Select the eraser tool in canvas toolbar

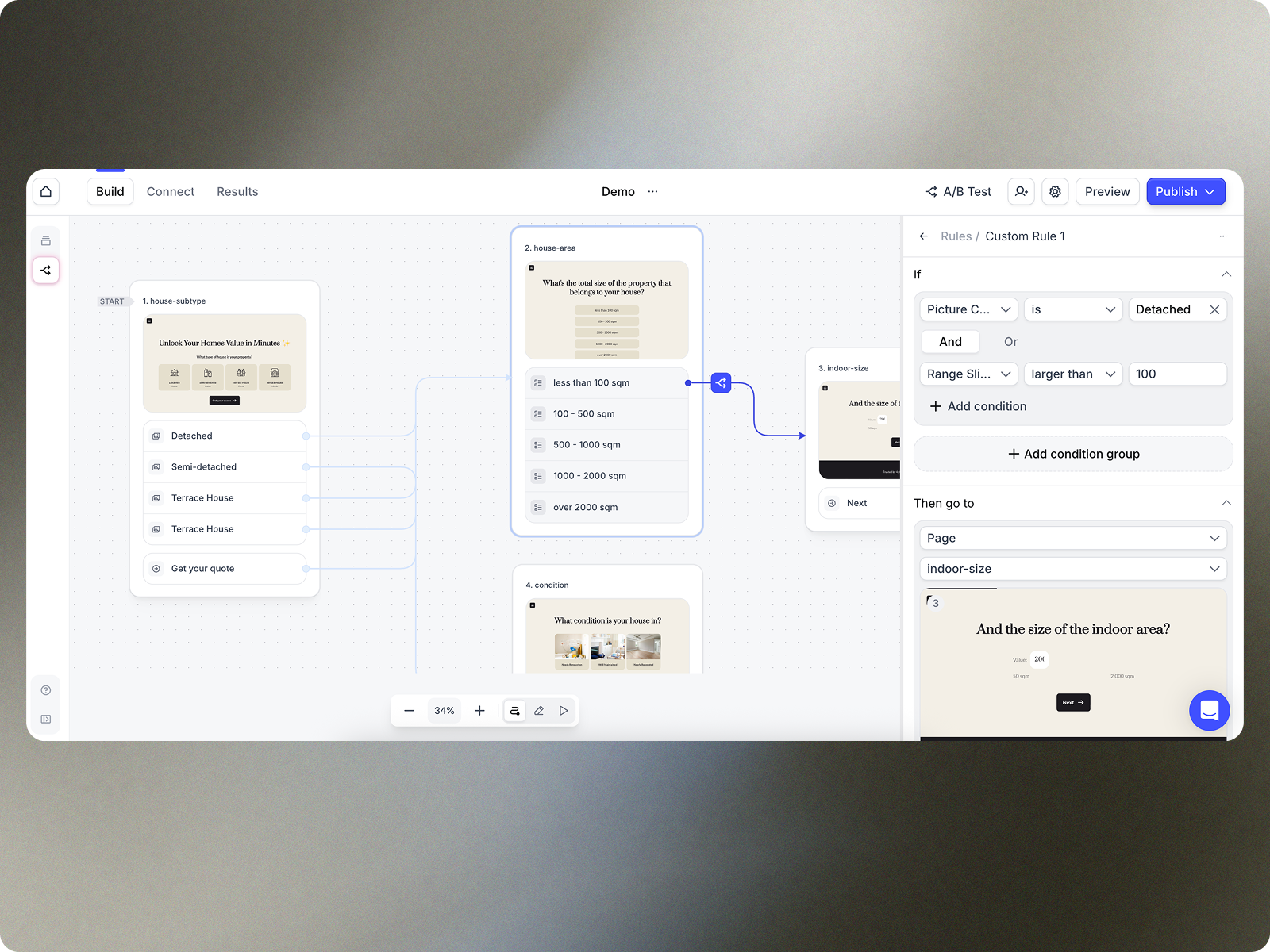click(x=539, y=711)
